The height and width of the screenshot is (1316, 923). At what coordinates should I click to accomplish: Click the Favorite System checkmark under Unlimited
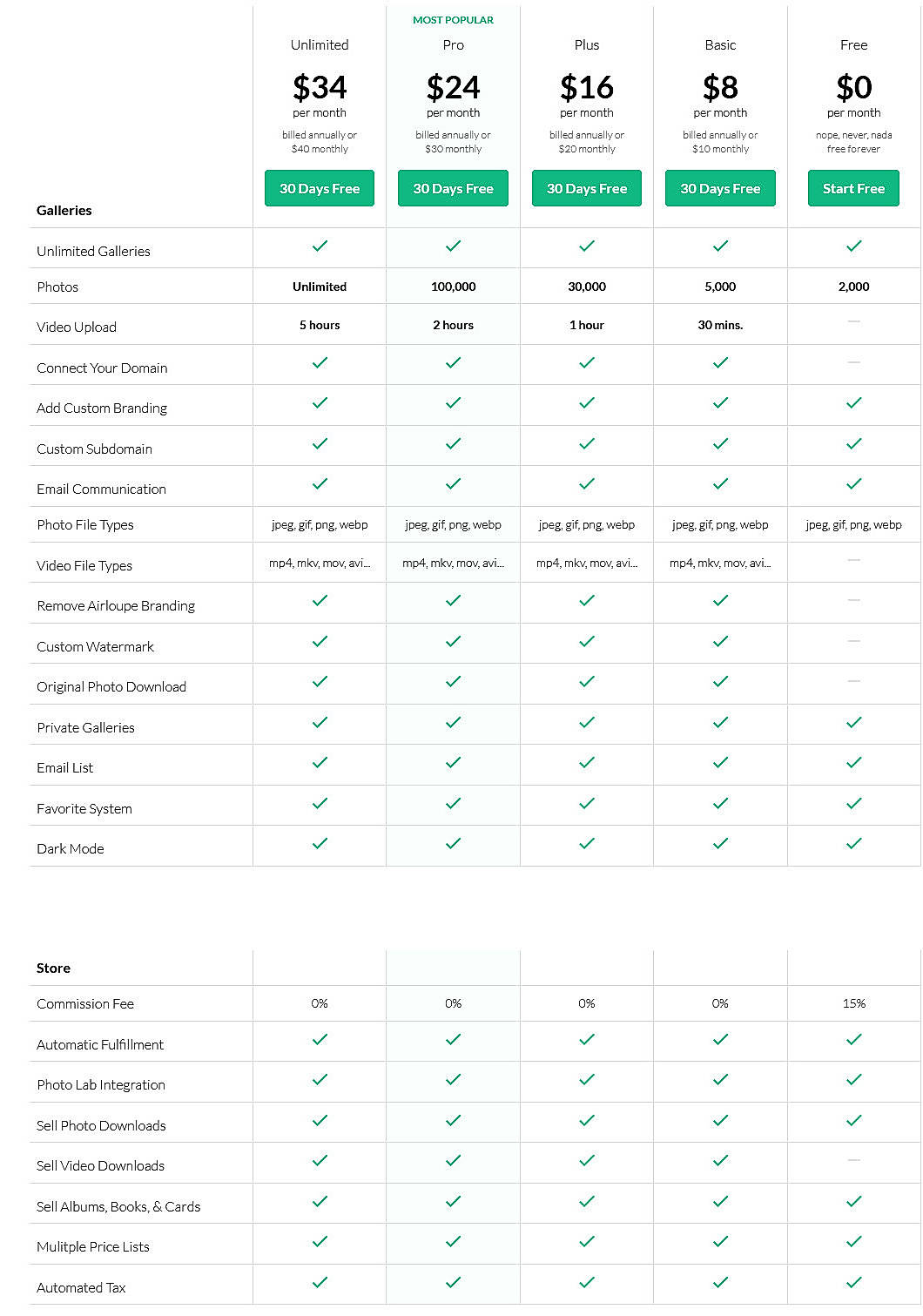coord(319,803)
